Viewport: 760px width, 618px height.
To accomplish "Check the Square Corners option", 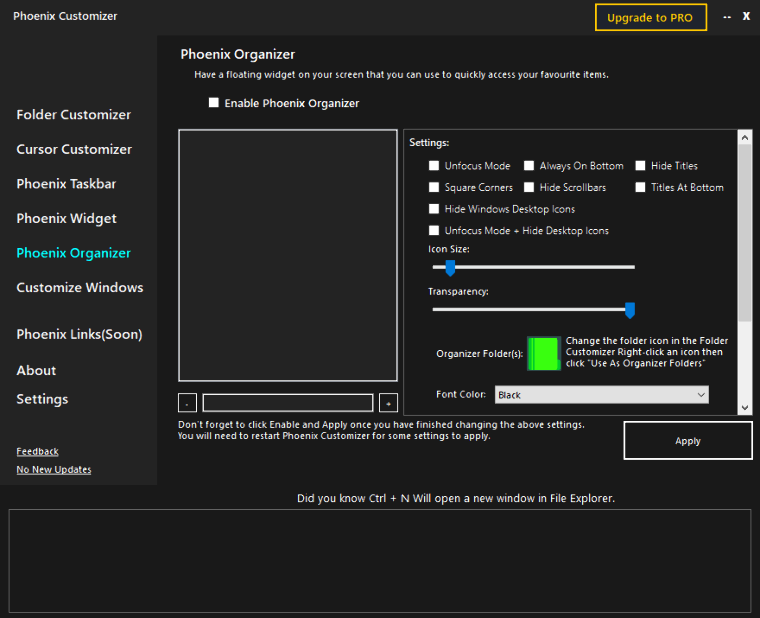I will pos(434,187).
